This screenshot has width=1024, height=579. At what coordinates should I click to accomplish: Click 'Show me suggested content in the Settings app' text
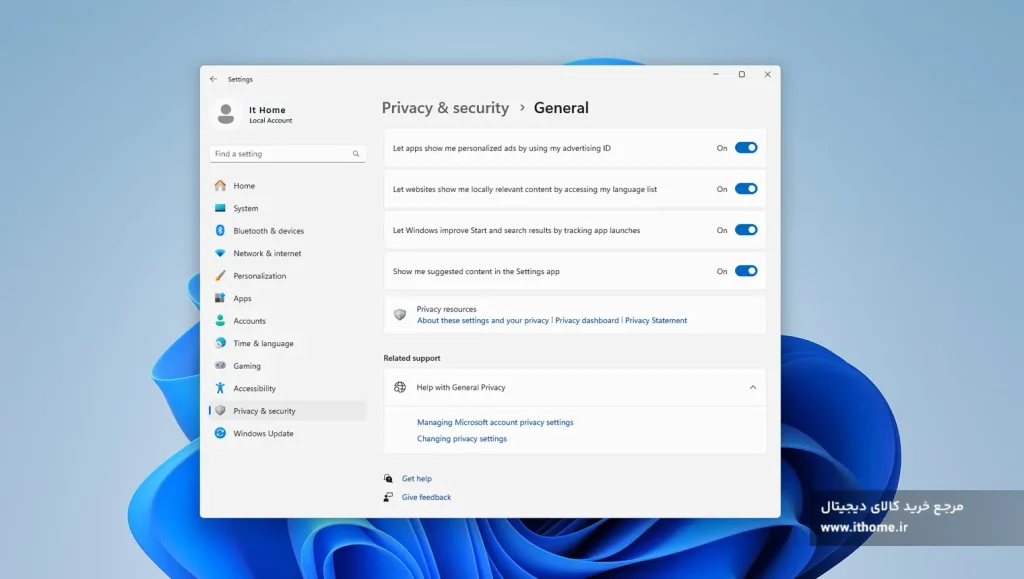(476, 272)
